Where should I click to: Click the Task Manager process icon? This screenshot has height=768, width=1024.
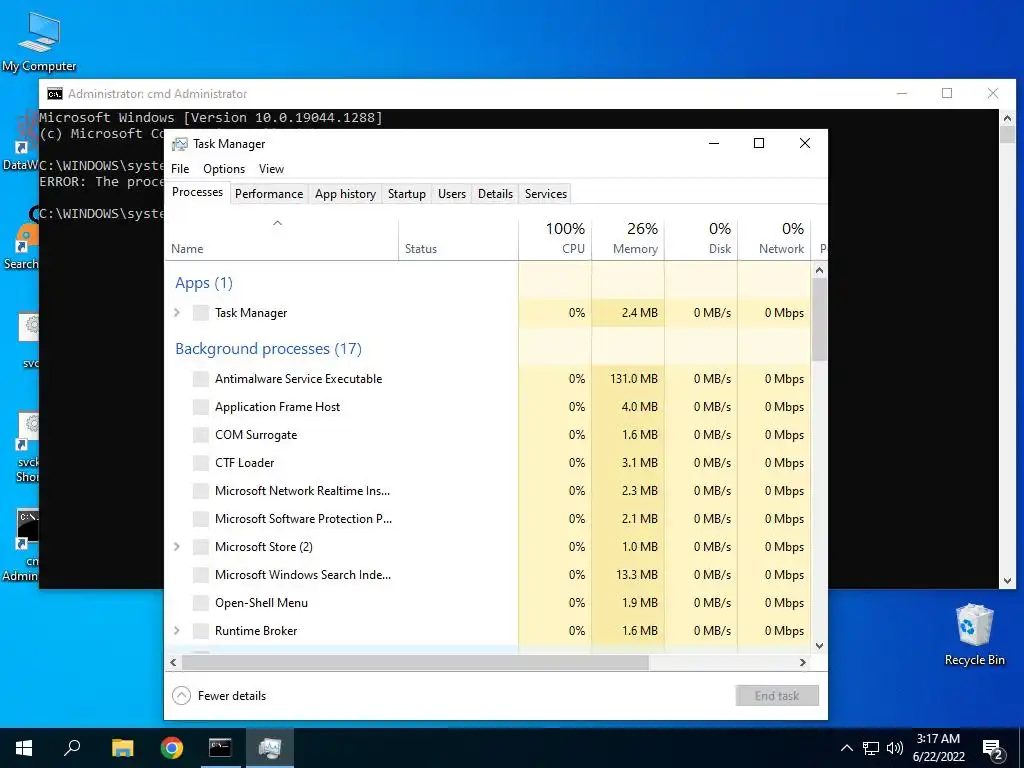point(201,313)
